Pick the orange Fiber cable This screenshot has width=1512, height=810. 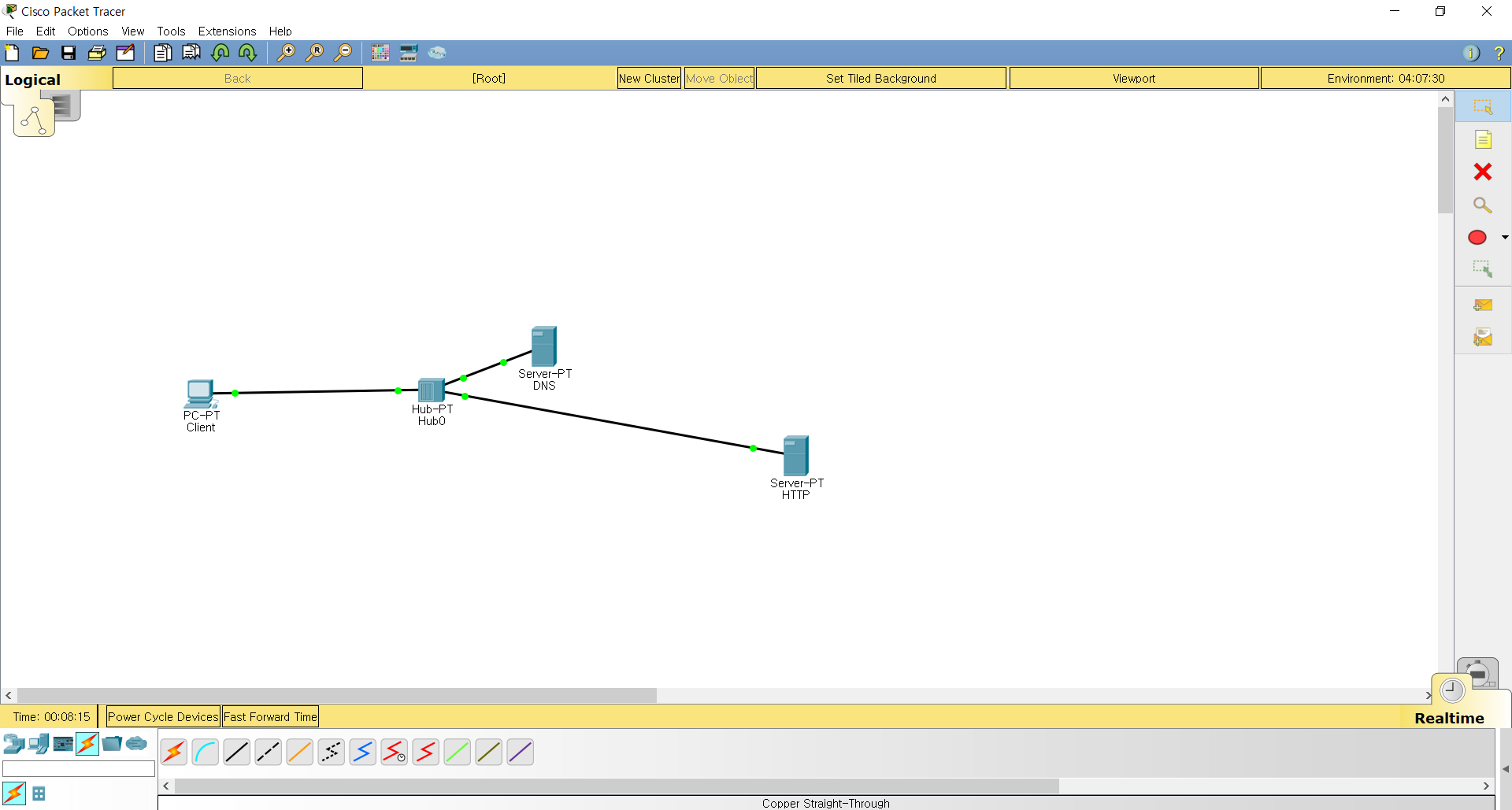(x=300, y=753)
